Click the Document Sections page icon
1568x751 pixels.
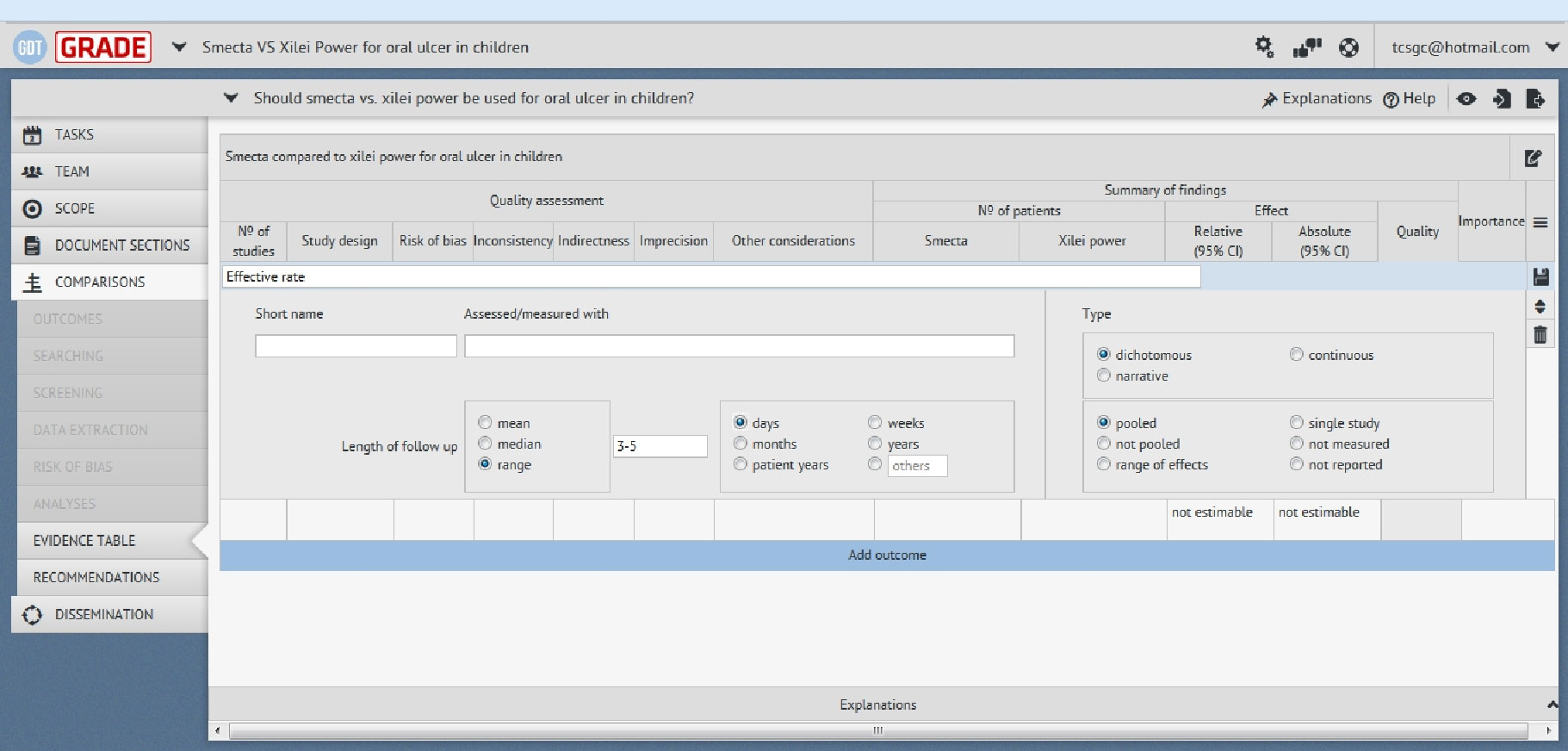click(x=32, y=245)
